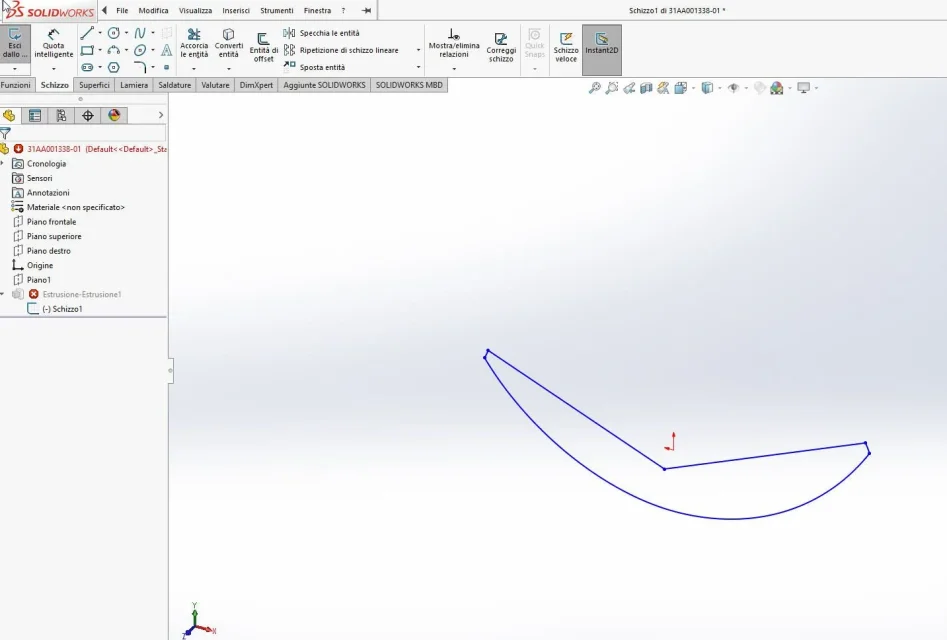Screen dimensions: 947x640
Task: Expand Mostra/elimina relazioni dropdown arrow
Action: tap(454, 69)
